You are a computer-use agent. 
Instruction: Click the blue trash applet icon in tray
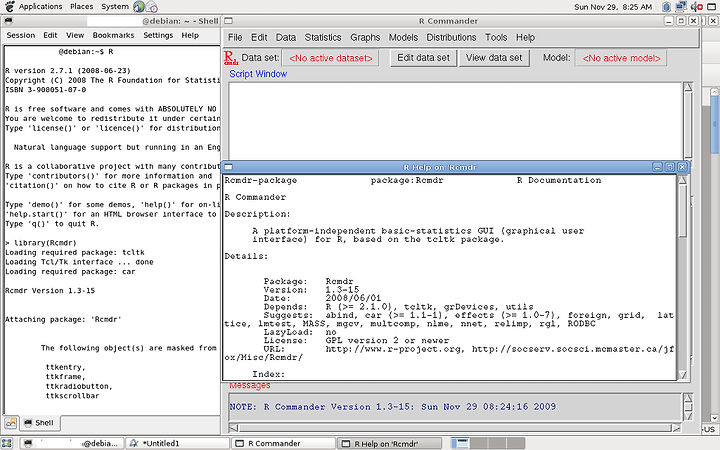[x=666, y=7]
